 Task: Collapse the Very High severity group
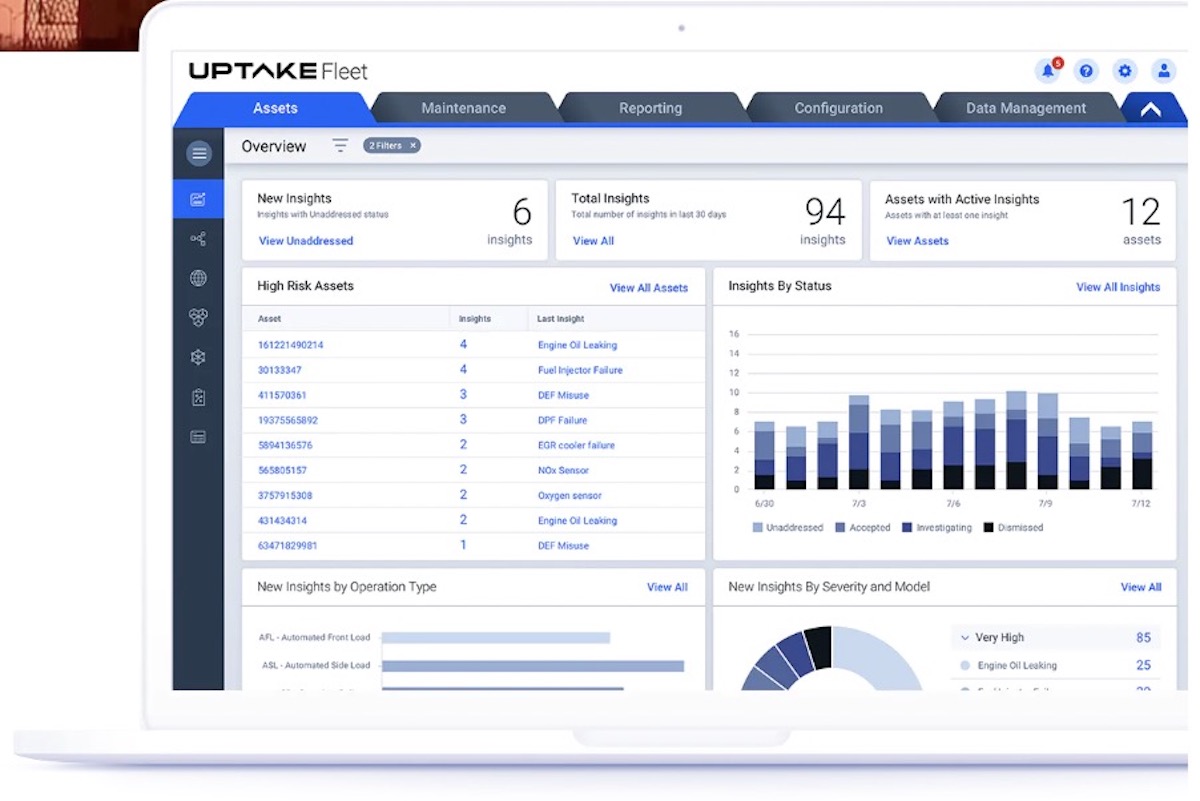(x=965, y=638)
